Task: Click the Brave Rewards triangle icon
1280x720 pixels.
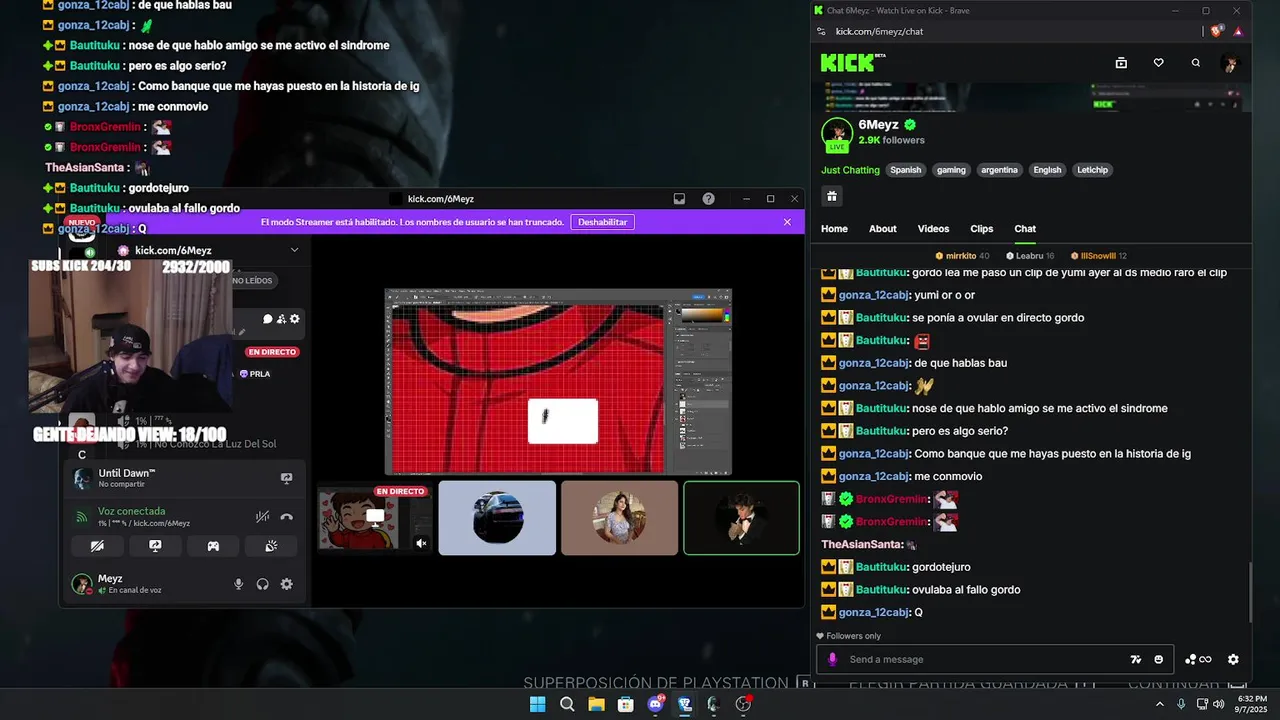Action: pos(1238,31)
